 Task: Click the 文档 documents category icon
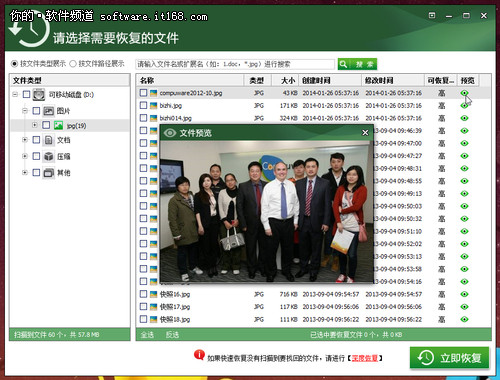tap(49, 140)
